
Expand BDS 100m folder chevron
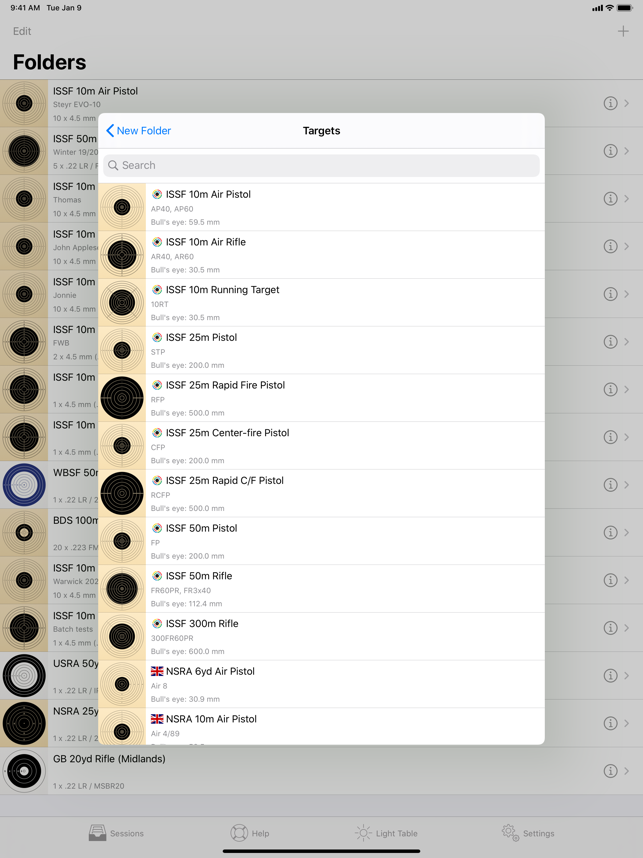coord(627,532)
